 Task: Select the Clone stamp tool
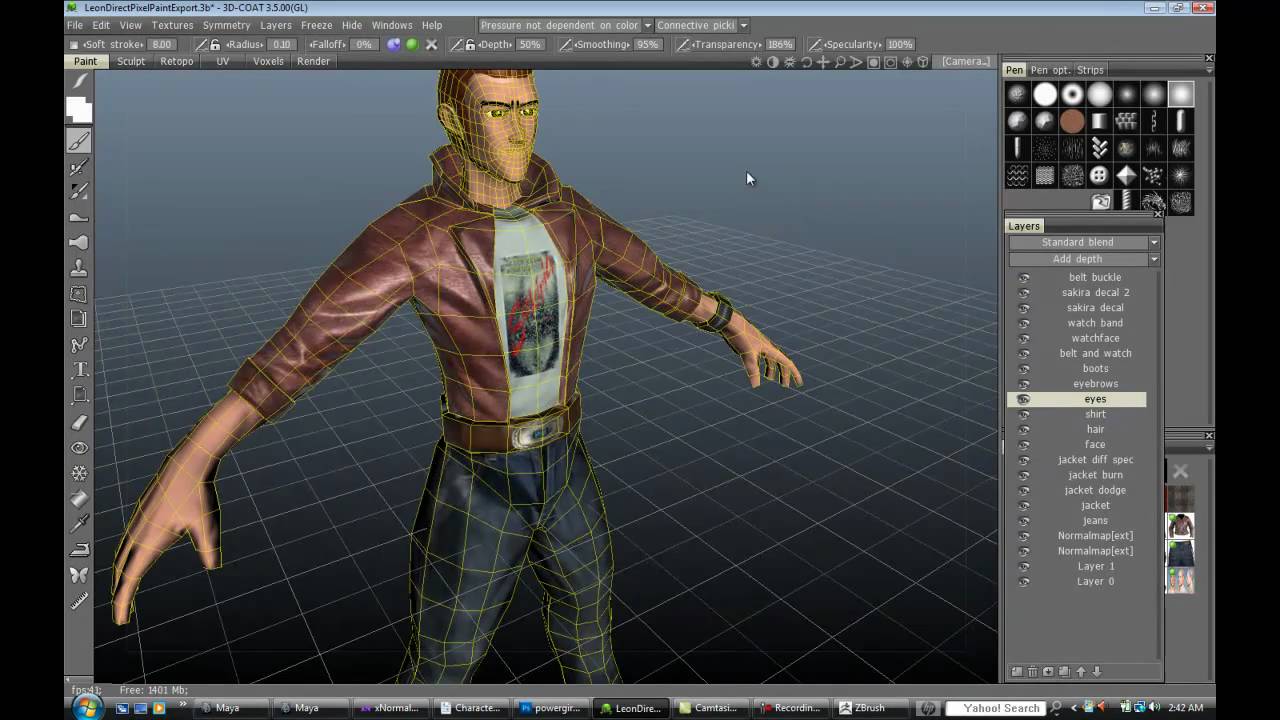pos(79,268)
